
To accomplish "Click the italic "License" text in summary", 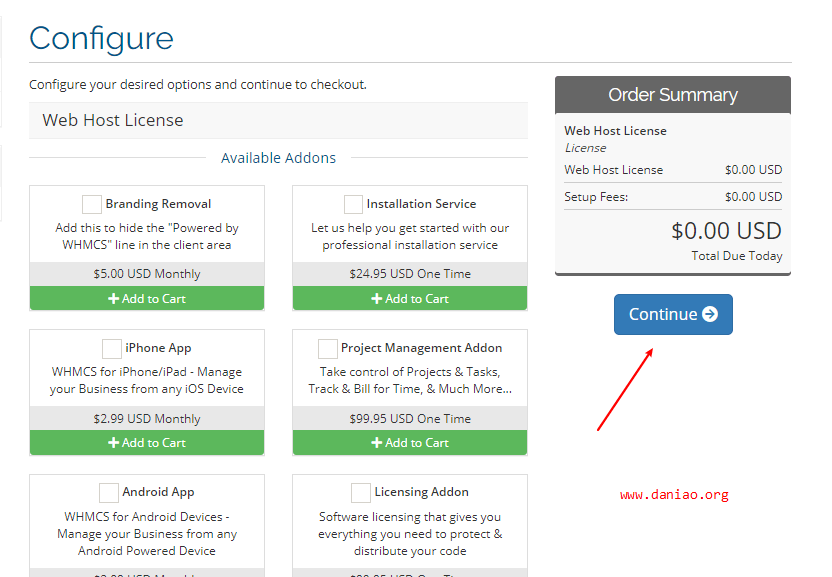I will [x=585, y=148].
